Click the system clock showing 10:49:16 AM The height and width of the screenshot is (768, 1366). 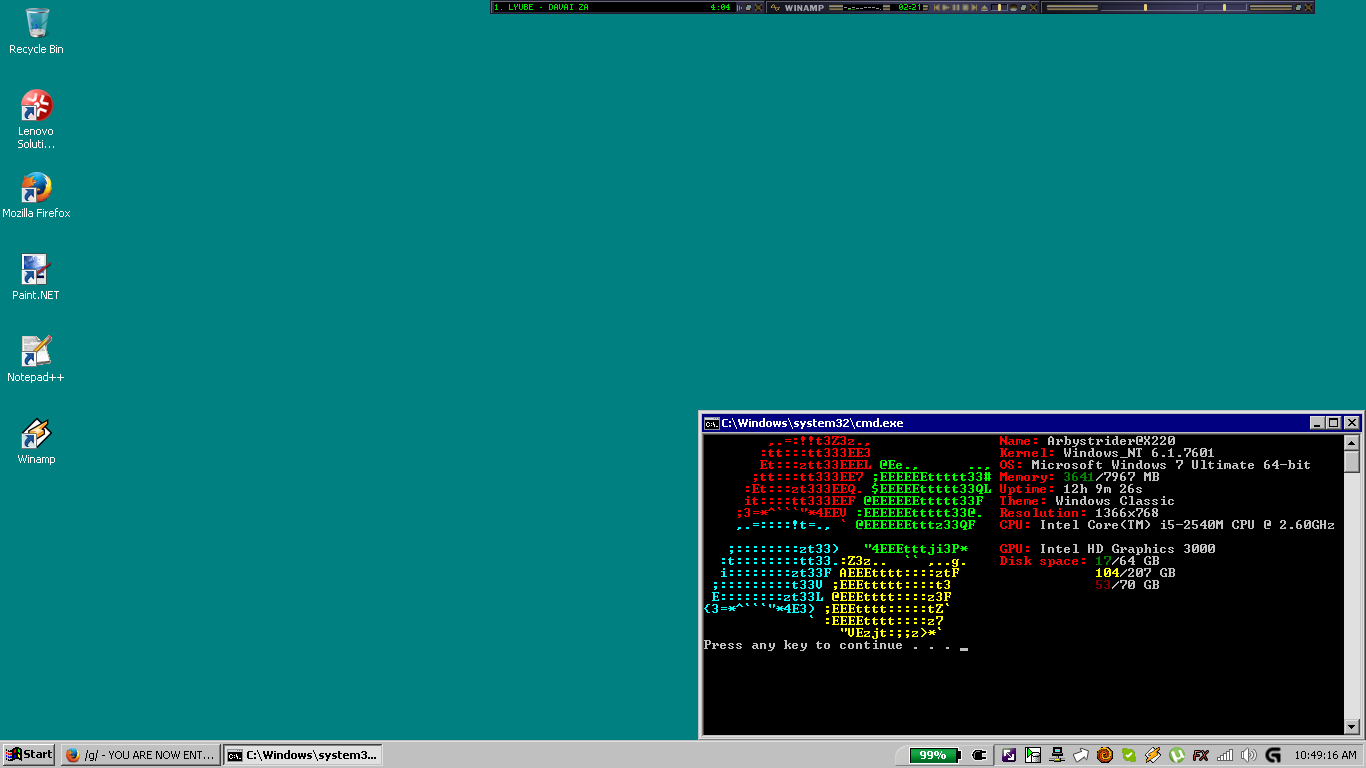pyautogui.click(x=1325, y=755)
